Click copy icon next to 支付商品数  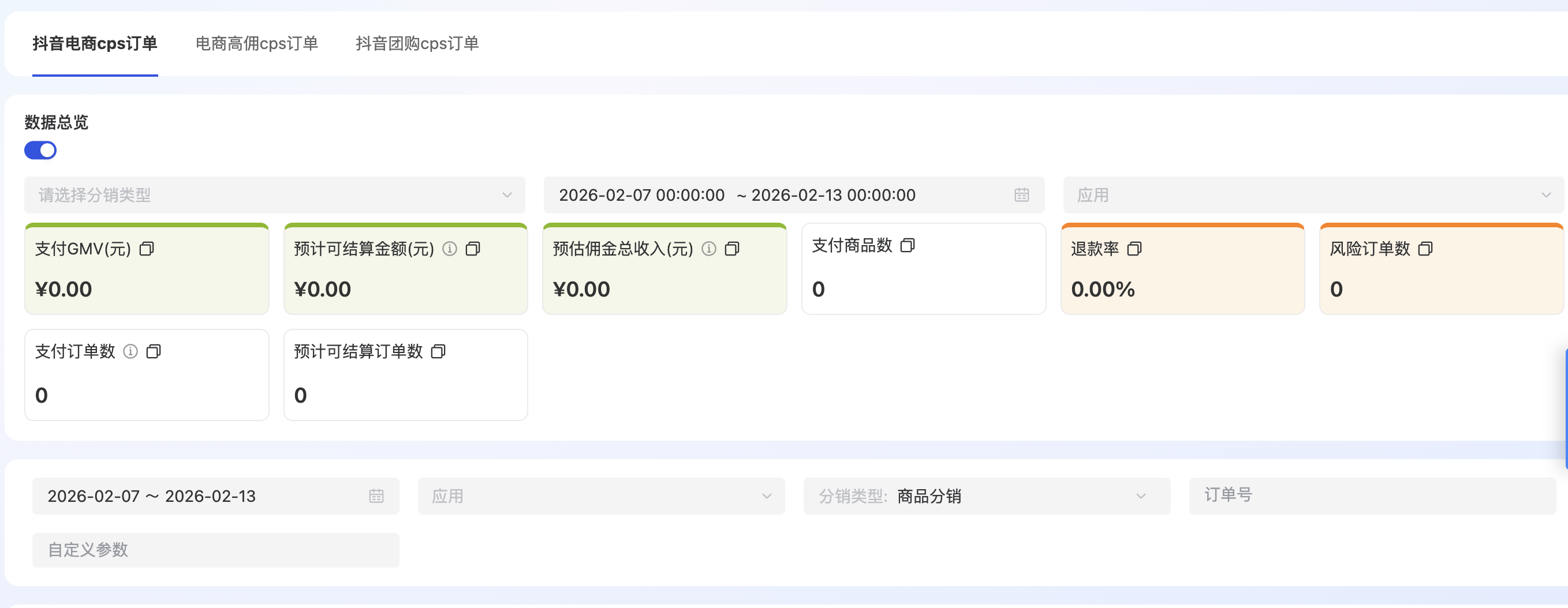click(x=908, y=245)
